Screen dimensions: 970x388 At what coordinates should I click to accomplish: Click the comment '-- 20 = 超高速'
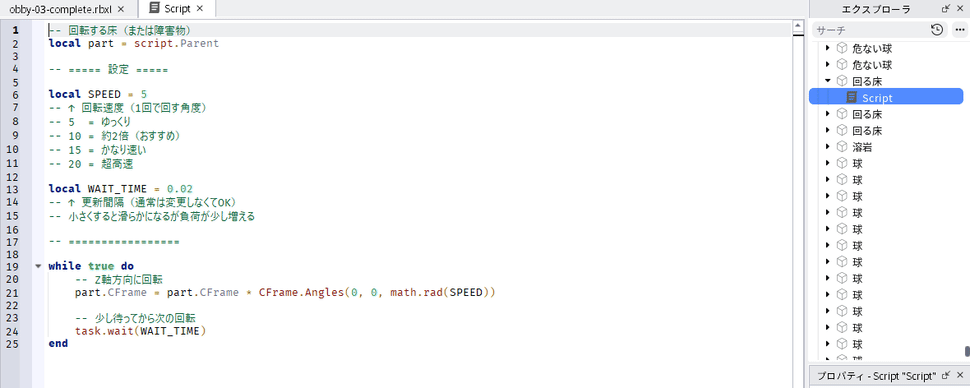point(90,165)
